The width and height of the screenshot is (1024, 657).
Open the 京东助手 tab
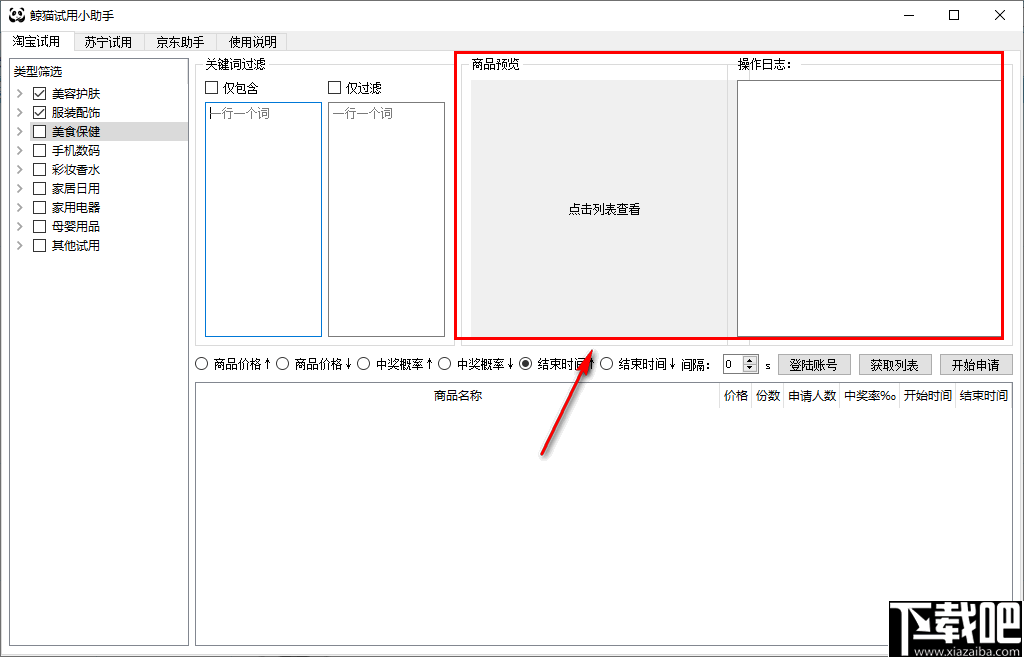click(x=179, y=42)
